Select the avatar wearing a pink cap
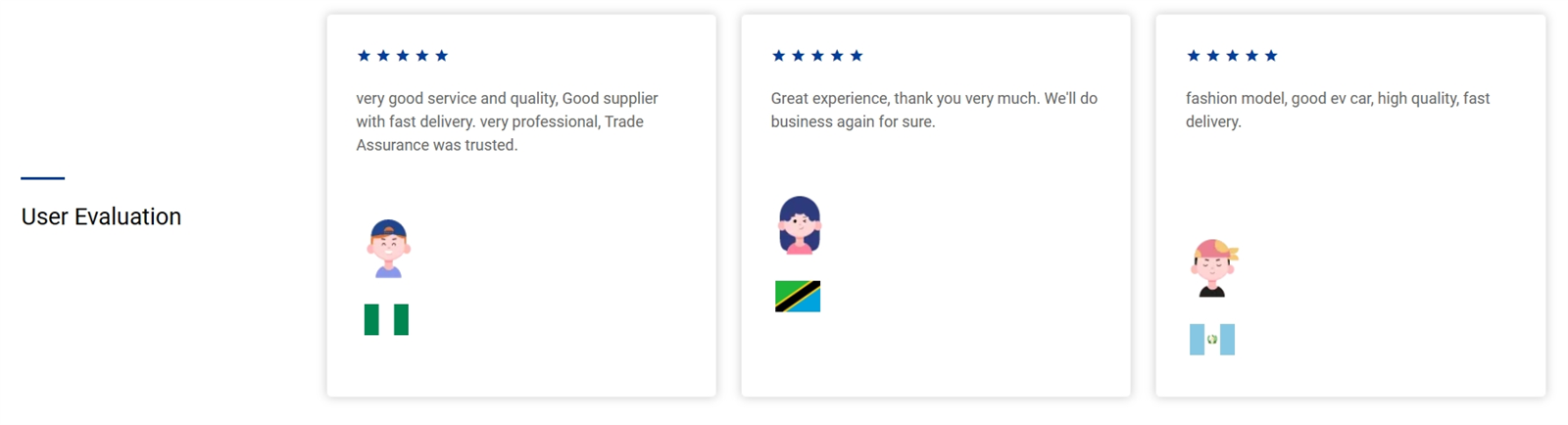Viewport: 1568px width, 425px height. click(x=1213, y=267)
